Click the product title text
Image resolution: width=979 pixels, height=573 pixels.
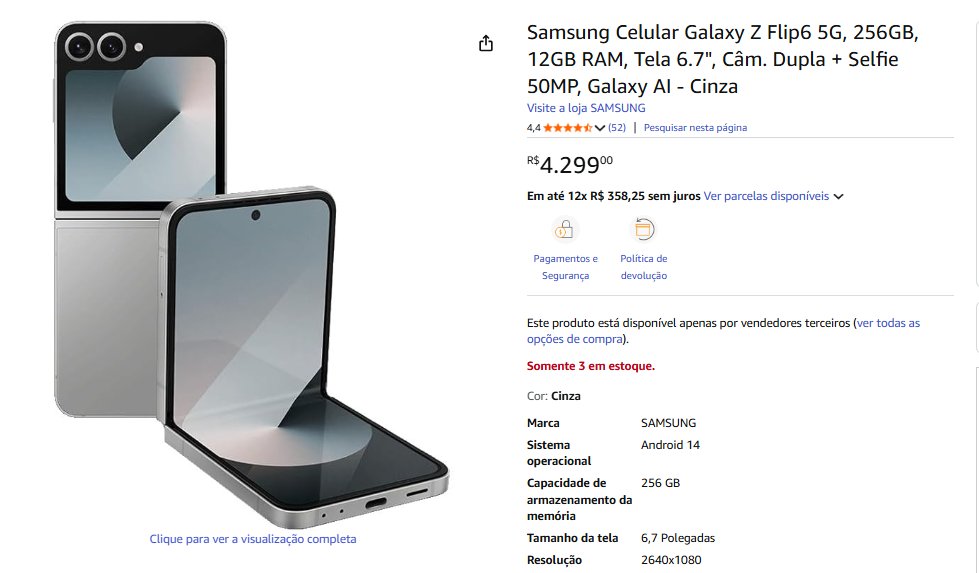pyautogui.click(x=722, y=59)
